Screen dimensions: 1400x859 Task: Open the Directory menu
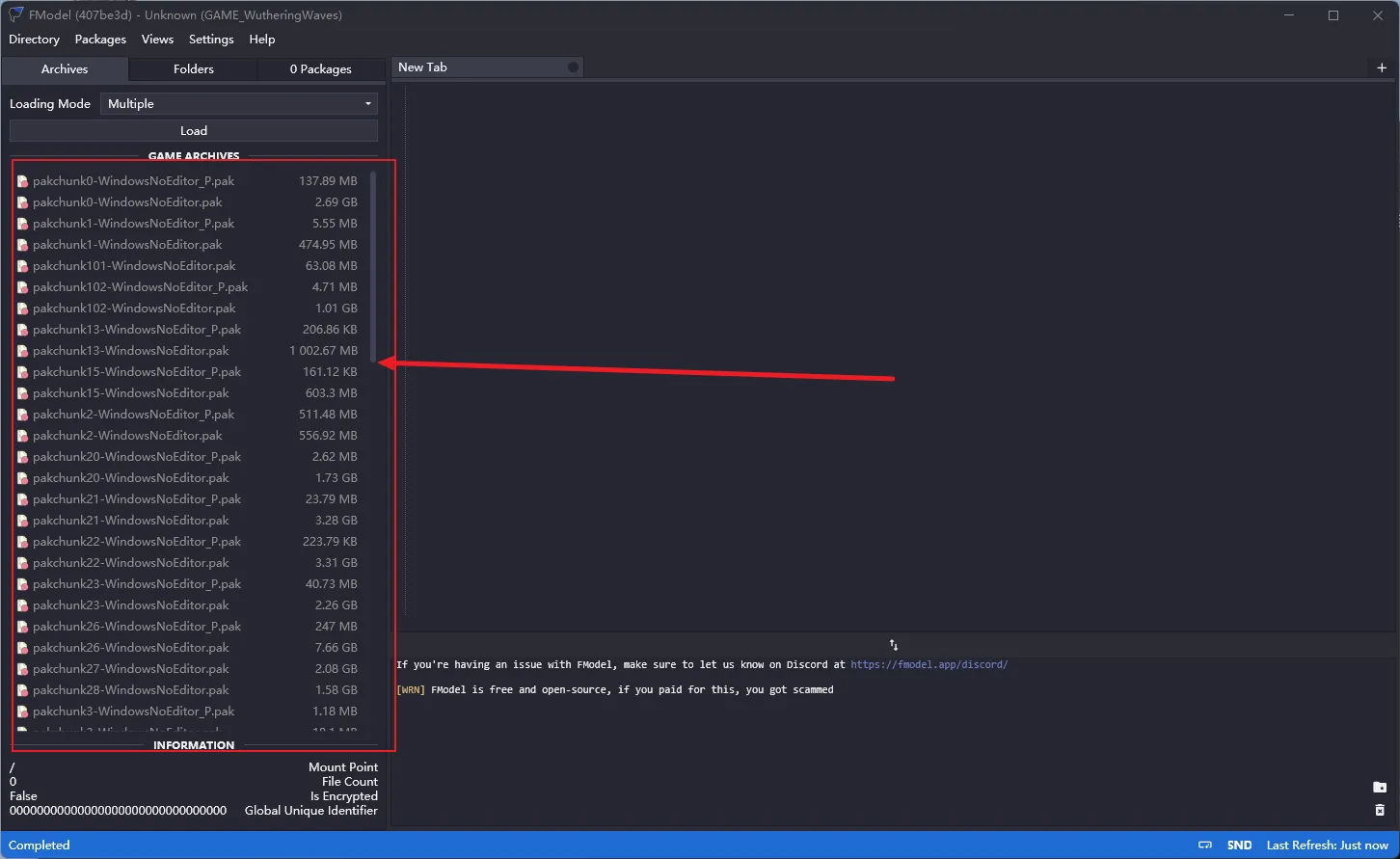(x=34, y=40)
